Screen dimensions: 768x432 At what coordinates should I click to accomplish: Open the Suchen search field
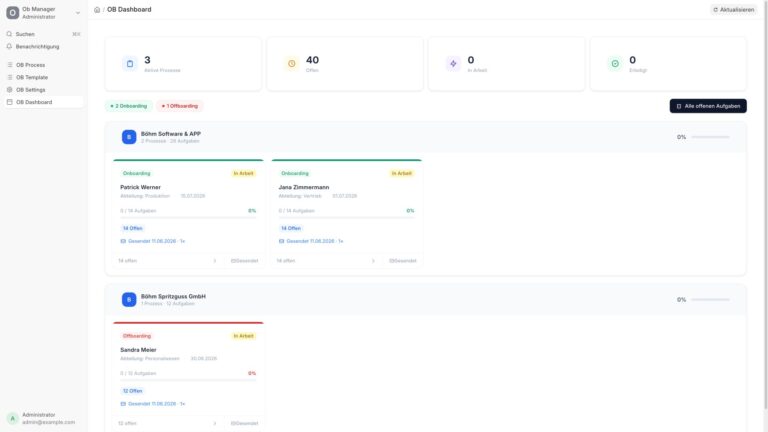44,34
